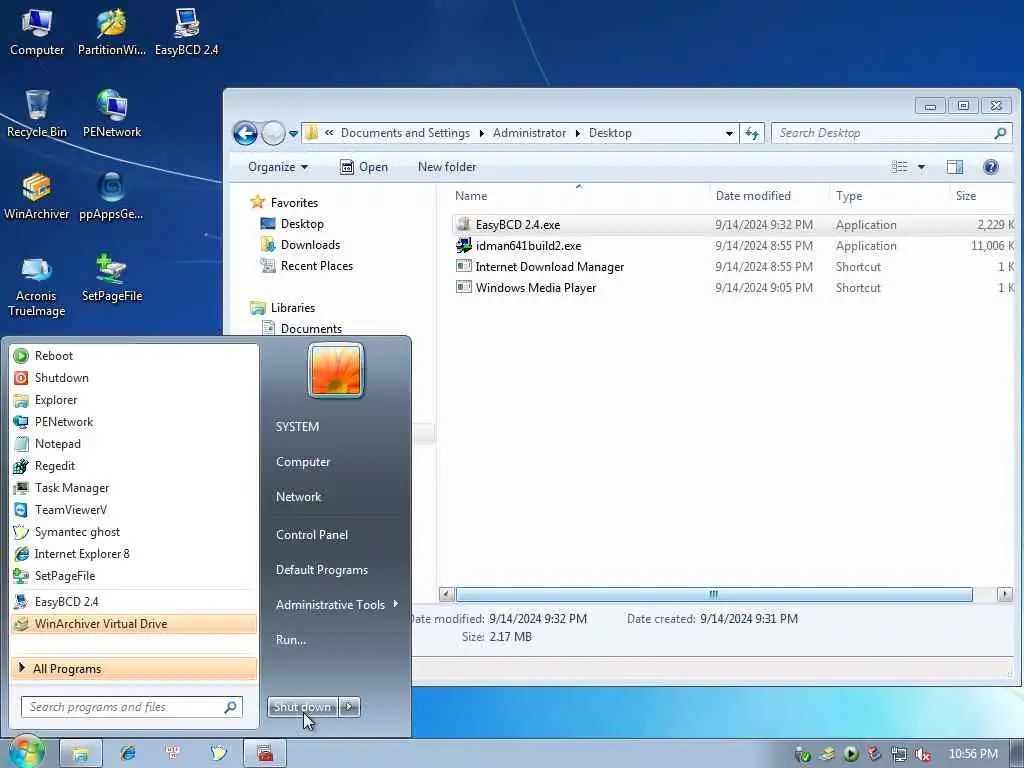Click the Search Desktop field

[x=891, y=133]
